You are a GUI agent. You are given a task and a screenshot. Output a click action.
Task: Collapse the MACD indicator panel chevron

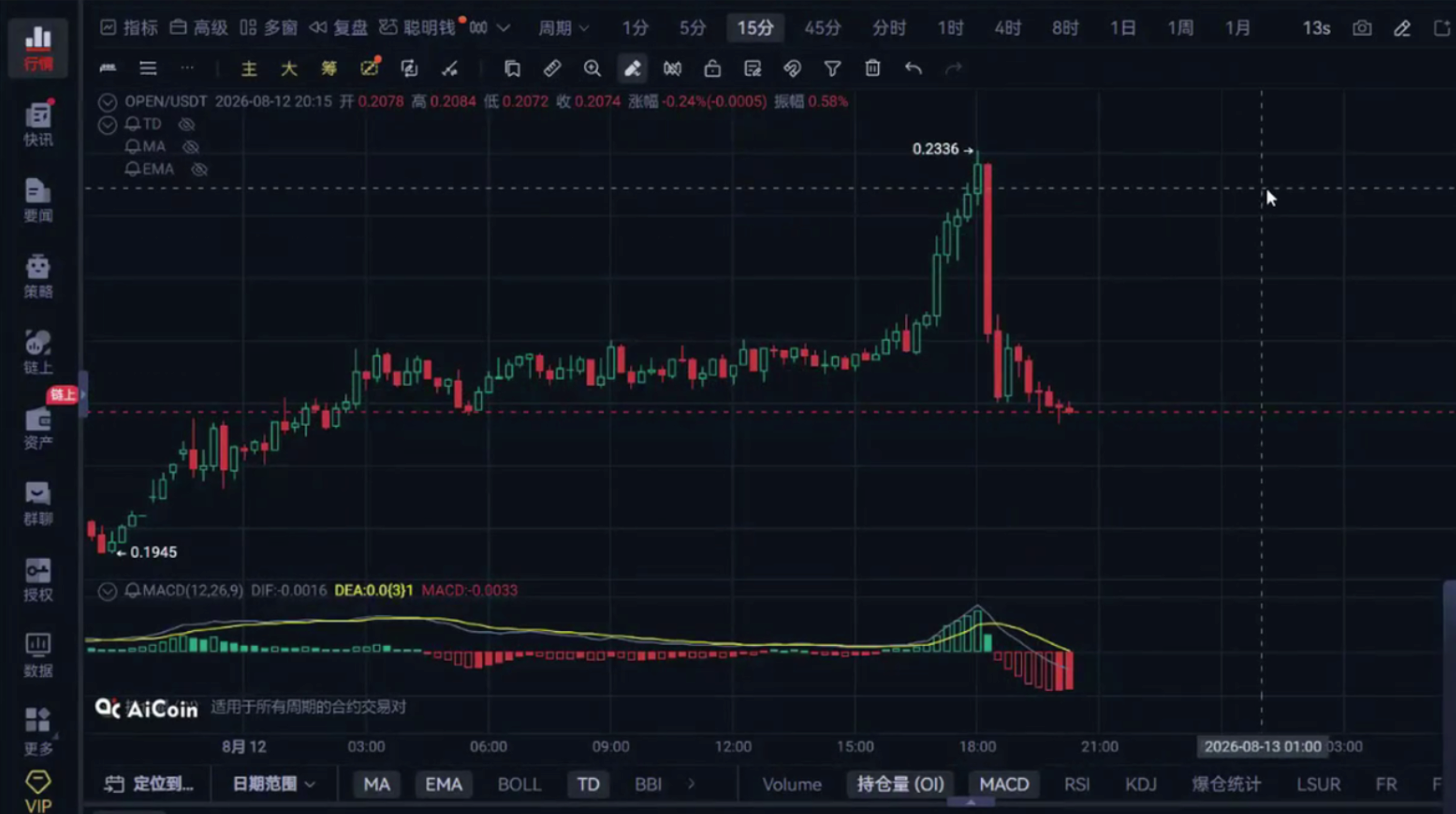[x=108, y=591]
